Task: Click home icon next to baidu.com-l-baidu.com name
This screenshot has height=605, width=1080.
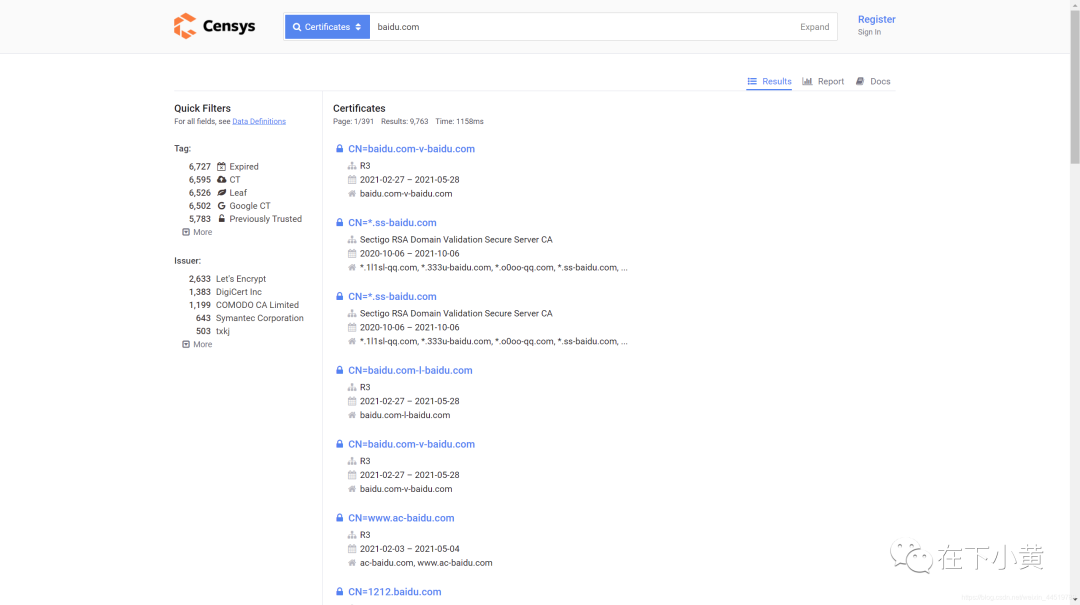Action: [352, 416]
